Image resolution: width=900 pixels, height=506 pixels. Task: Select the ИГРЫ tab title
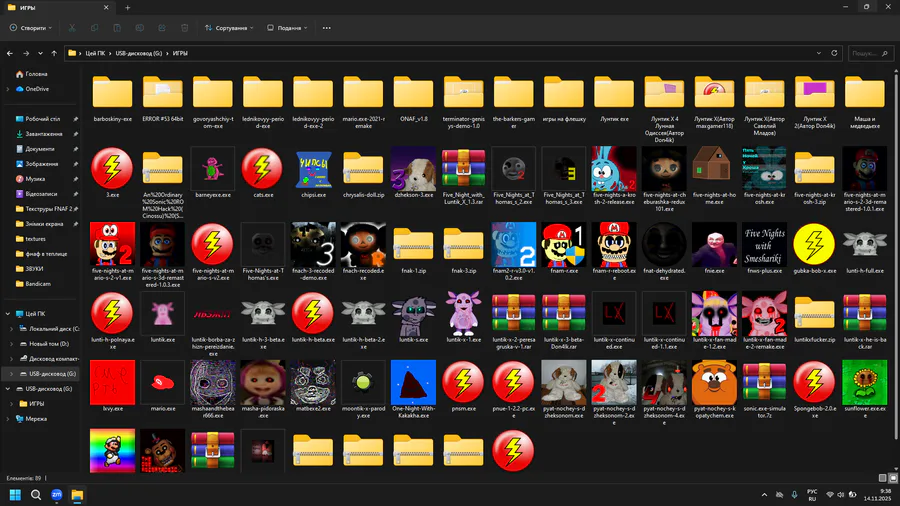(x=28, y=7)
